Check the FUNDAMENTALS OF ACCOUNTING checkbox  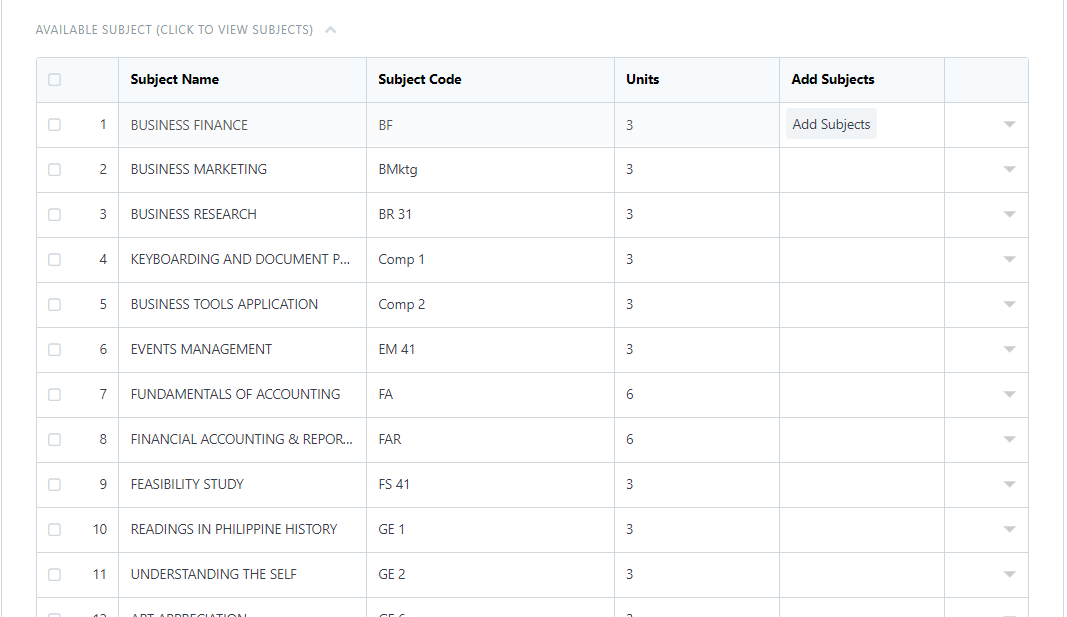(x=54, y=394)
